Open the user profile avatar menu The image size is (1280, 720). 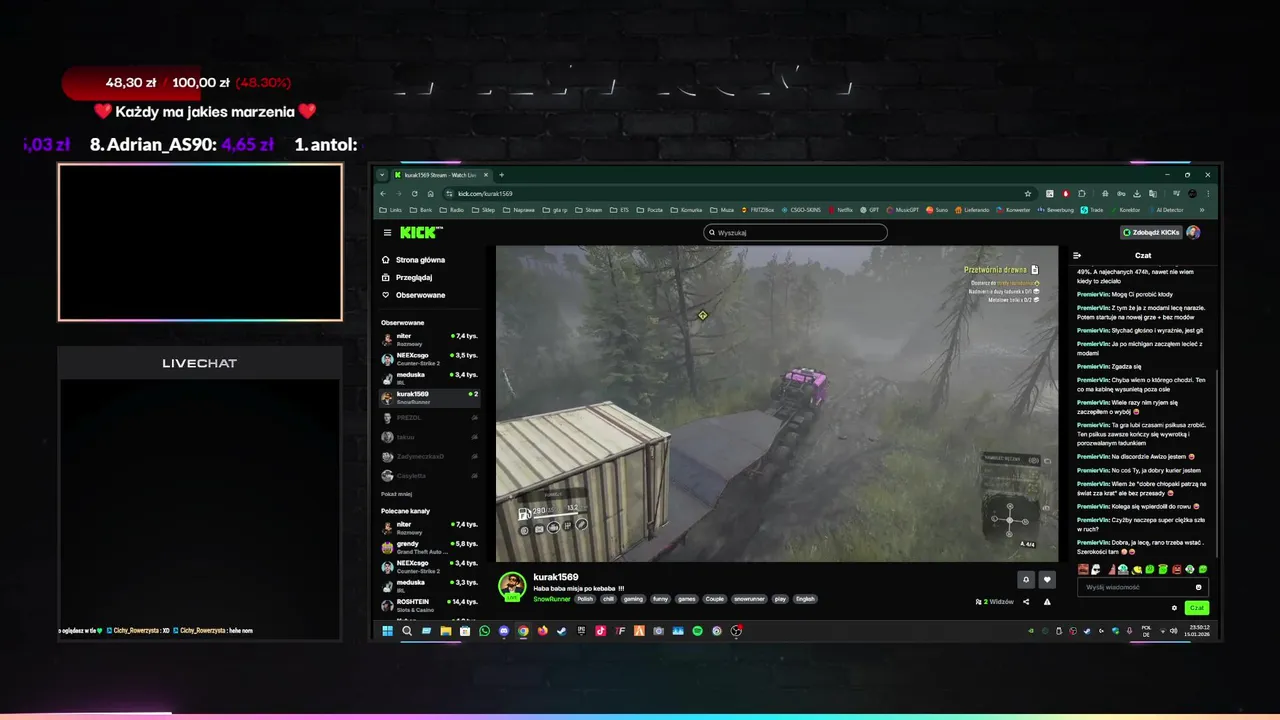click(x=1193, y=232)
